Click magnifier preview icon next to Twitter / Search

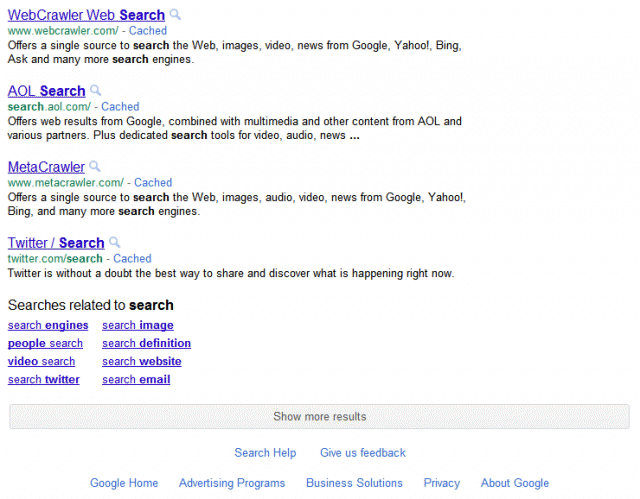coord(115,243)
